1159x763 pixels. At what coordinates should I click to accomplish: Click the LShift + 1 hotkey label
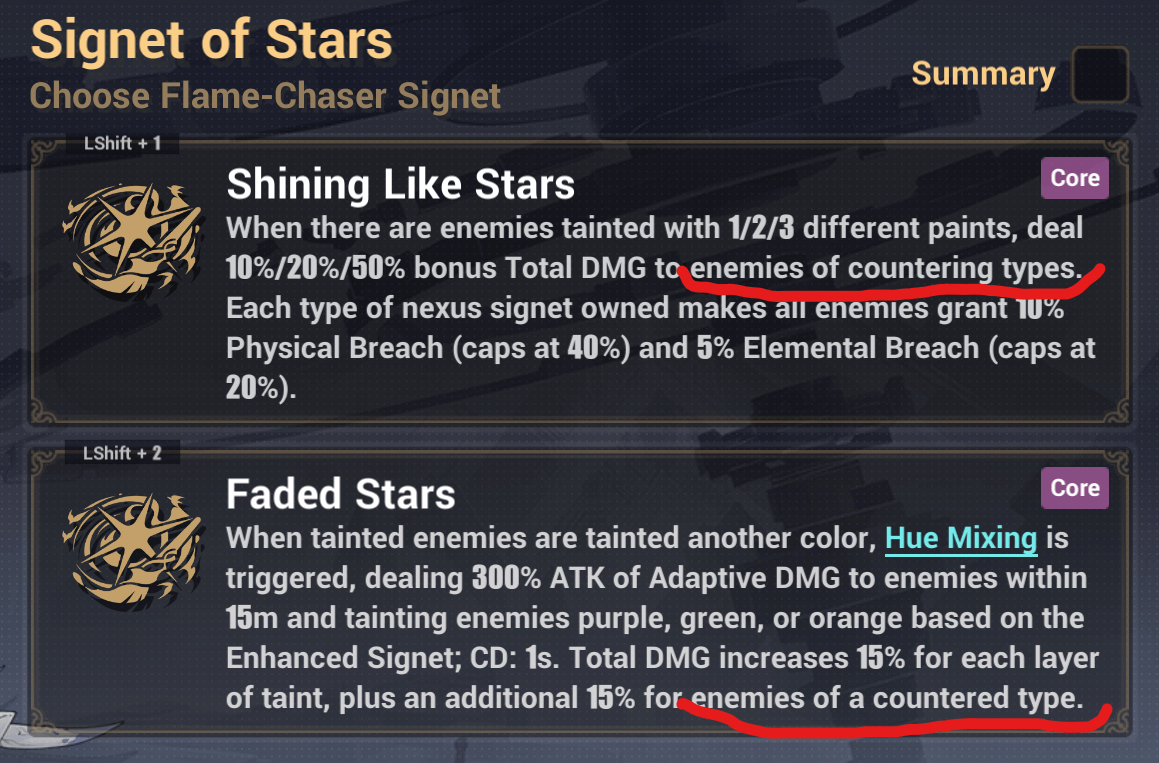[123, 144]
